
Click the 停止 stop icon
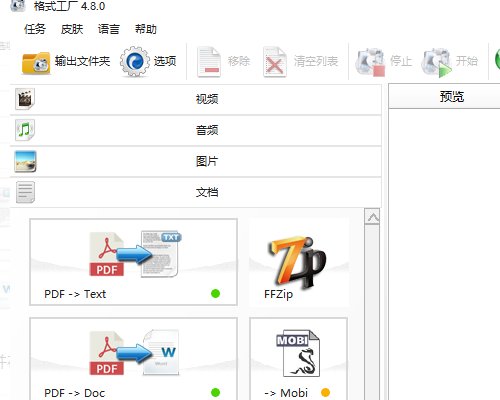pos(370,62)
